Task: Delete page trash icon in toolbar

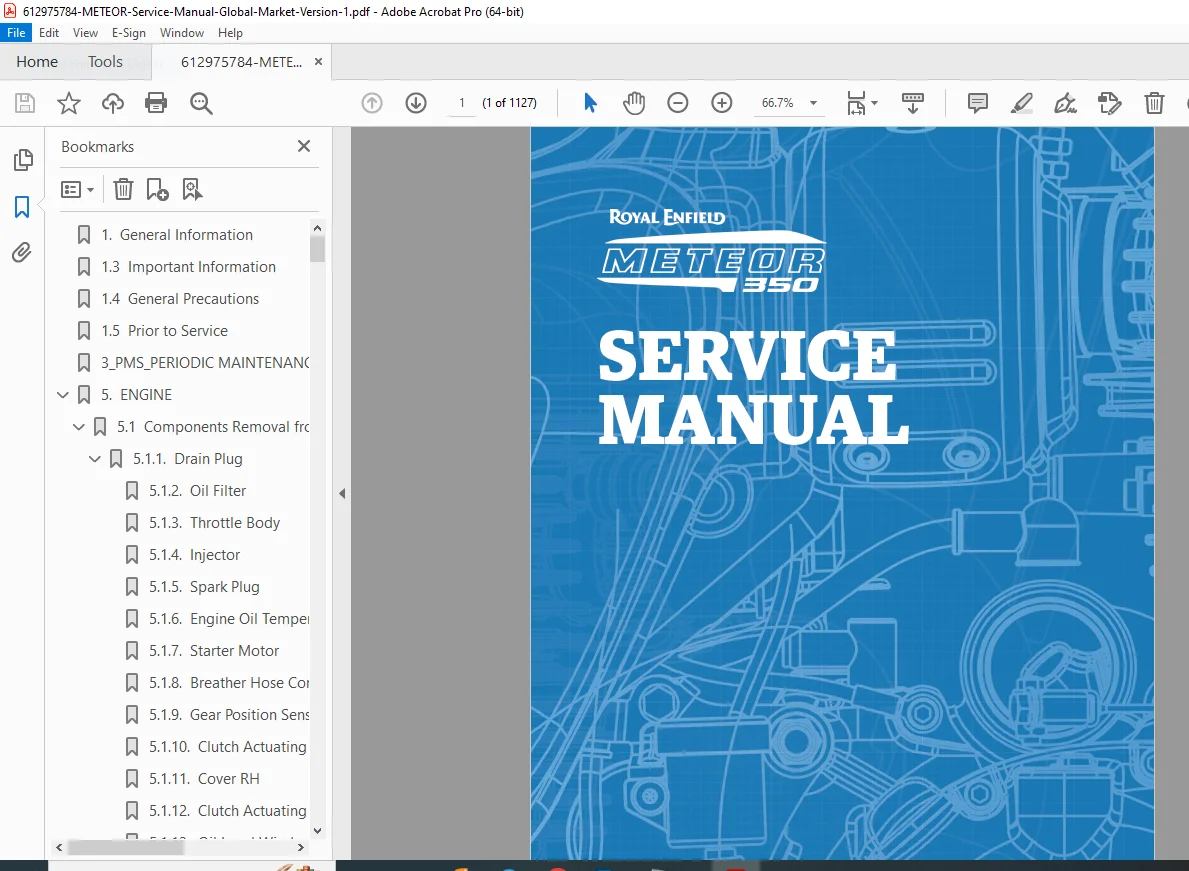Action: coord(1154,103)
